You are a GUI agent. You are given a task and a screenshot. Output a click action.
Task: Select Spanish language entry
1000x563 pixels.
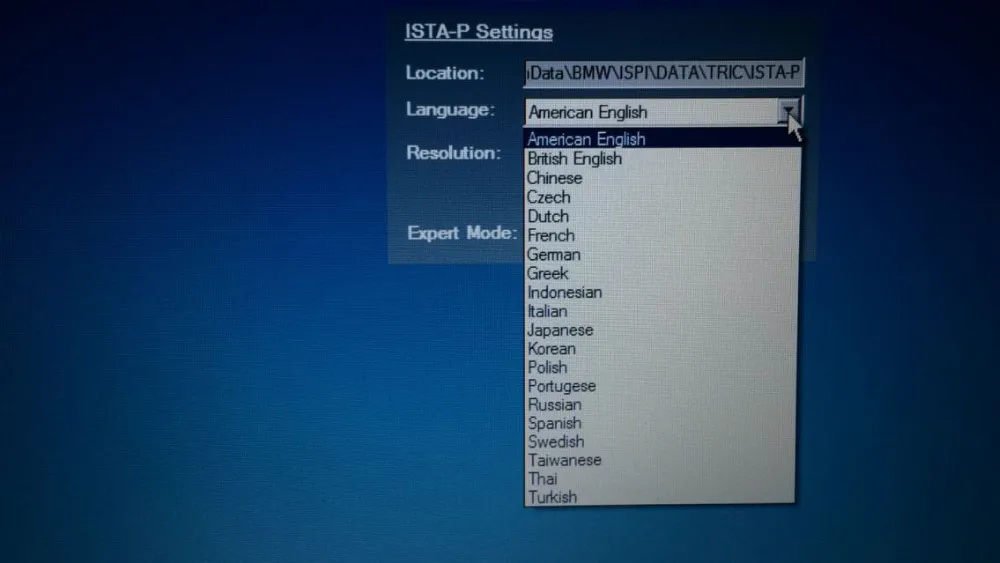[661, 423]
